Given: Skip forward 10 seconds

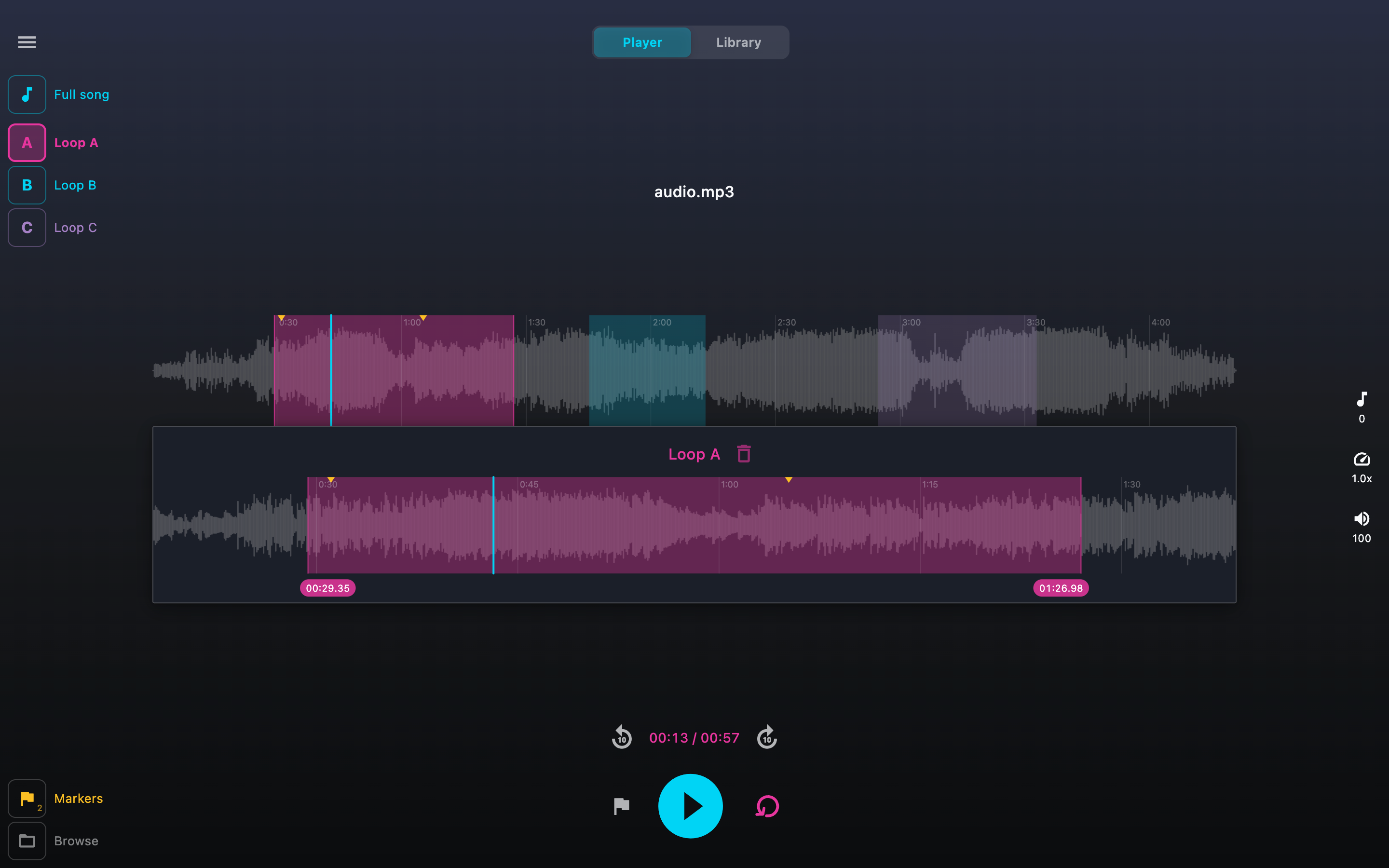Looking at the screenshot, I should coord(767,738).
